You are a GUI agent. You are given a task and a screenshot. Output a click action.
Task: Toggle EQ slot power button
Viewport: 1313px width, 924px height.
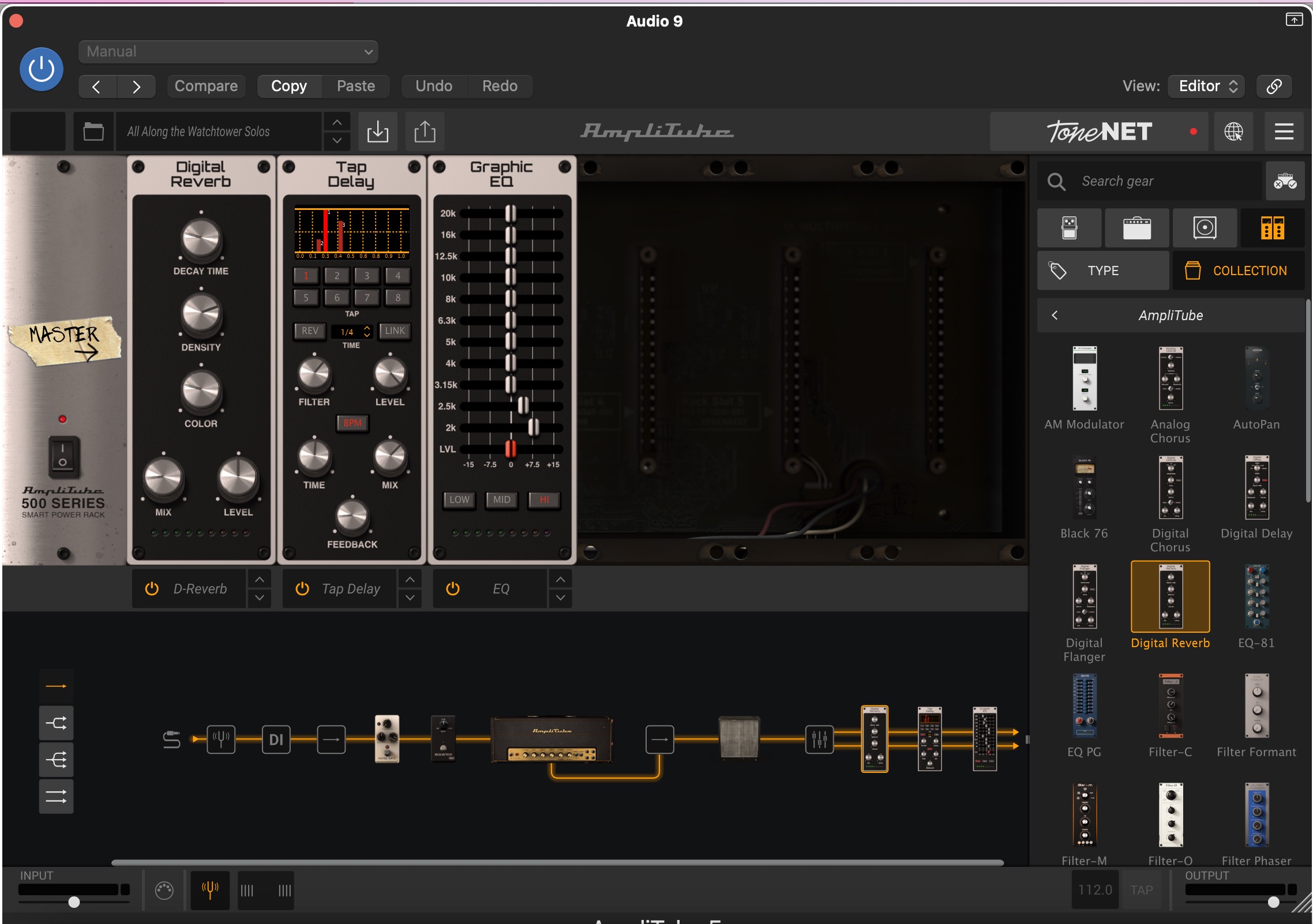(x=453, y=589)
